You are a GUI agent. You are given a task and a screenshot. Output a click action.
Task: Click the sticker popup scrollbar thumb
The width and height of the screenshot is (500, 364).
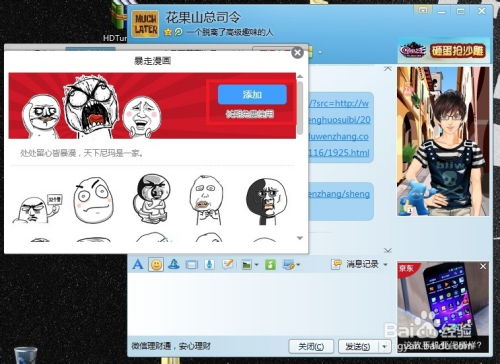pyautogui.click(x=300, y=108)
